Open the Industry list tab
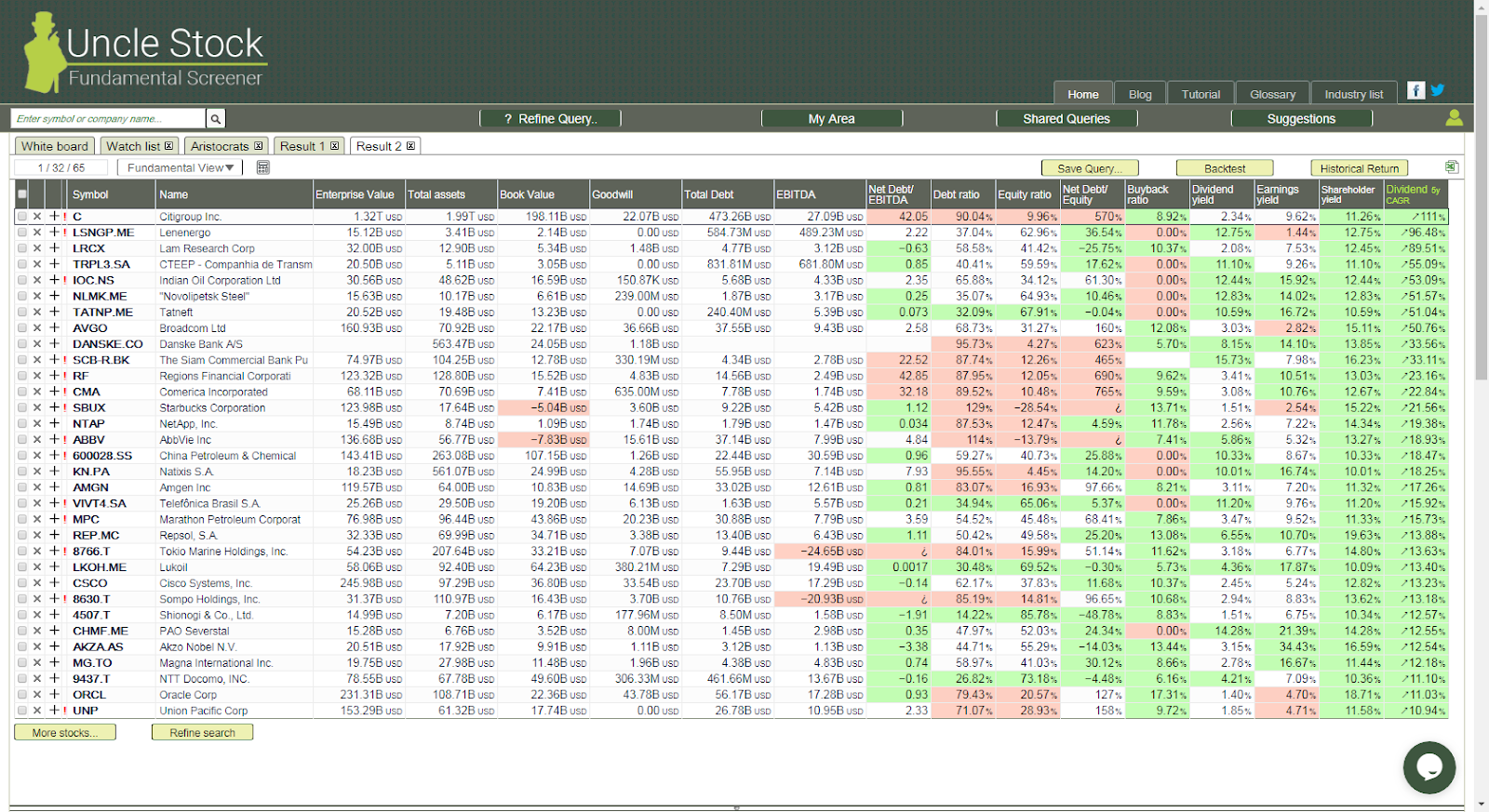 pyautogui.click(x=1353, y=94)
